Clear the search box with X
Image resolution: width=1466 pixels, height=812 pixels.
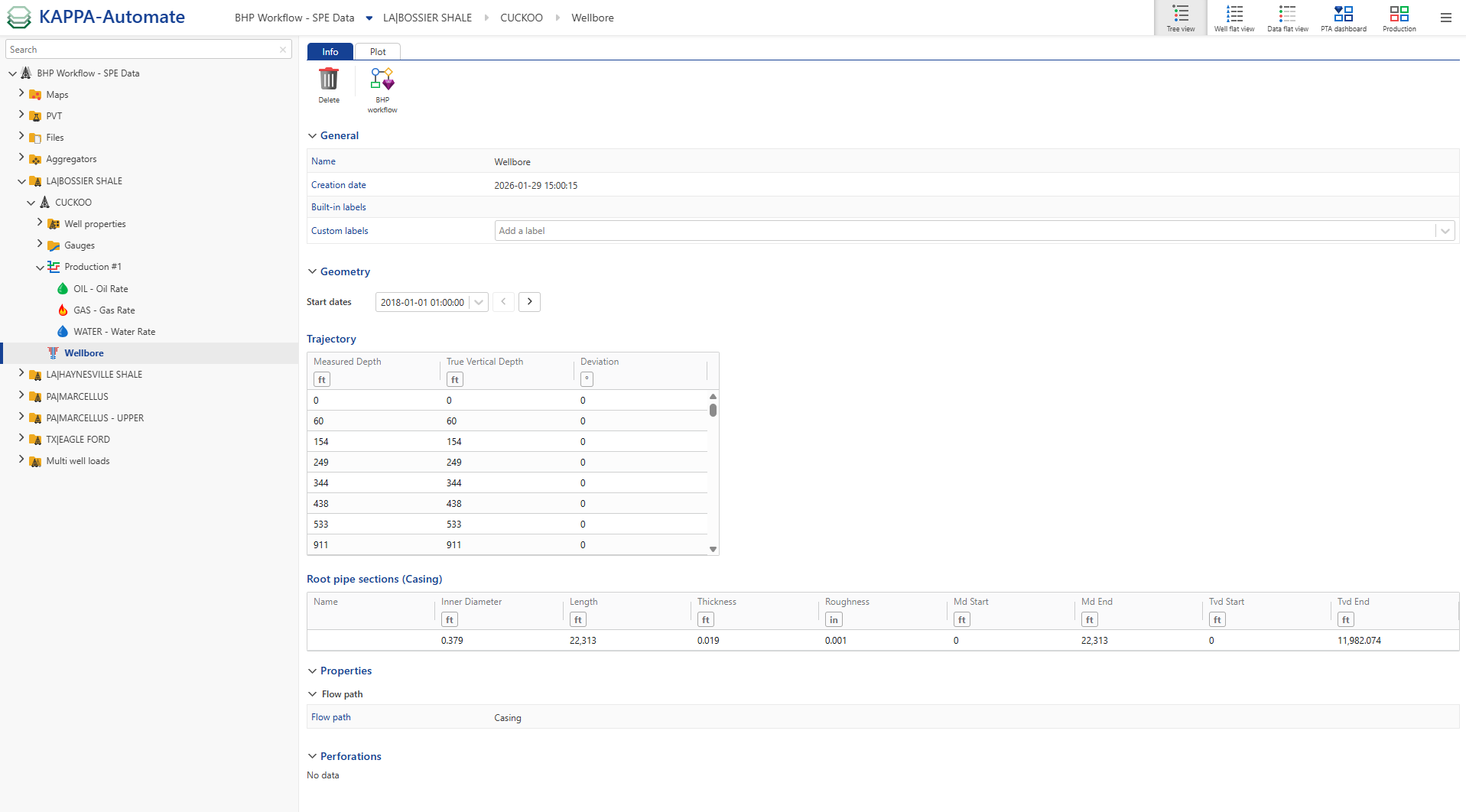pos(283,50)
